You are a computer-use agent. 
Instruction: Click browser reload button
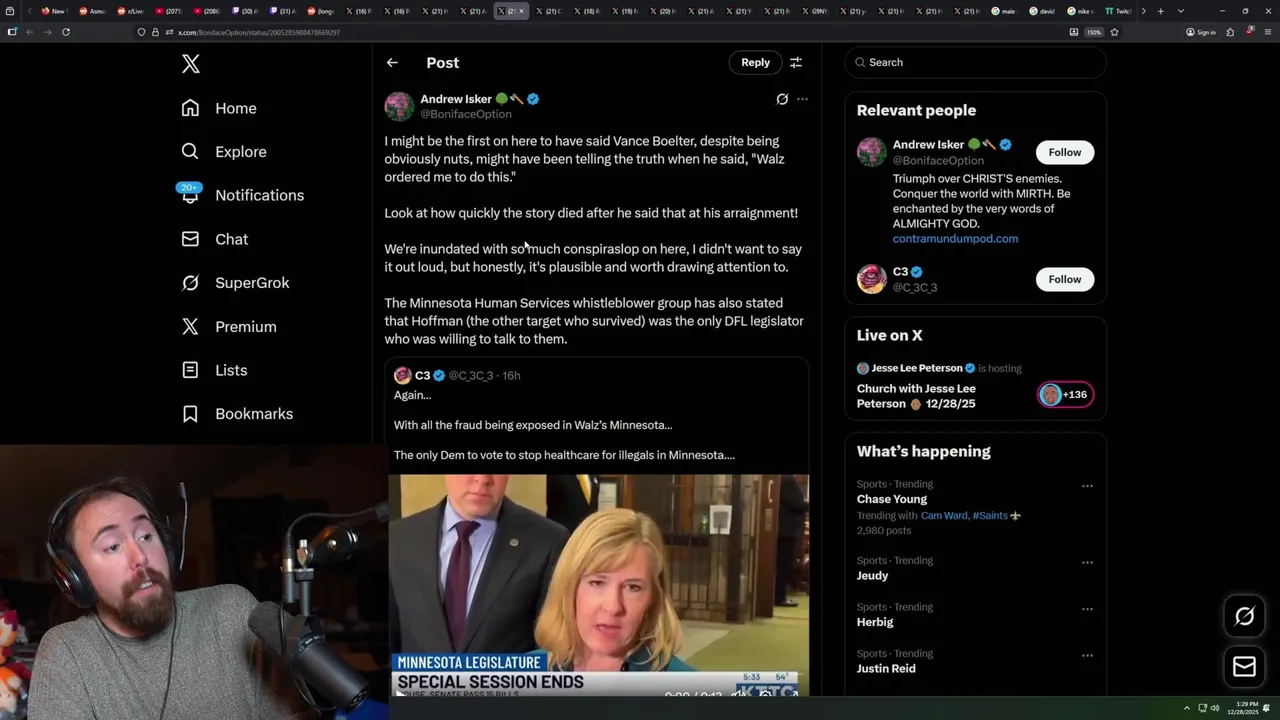(66, 32)
